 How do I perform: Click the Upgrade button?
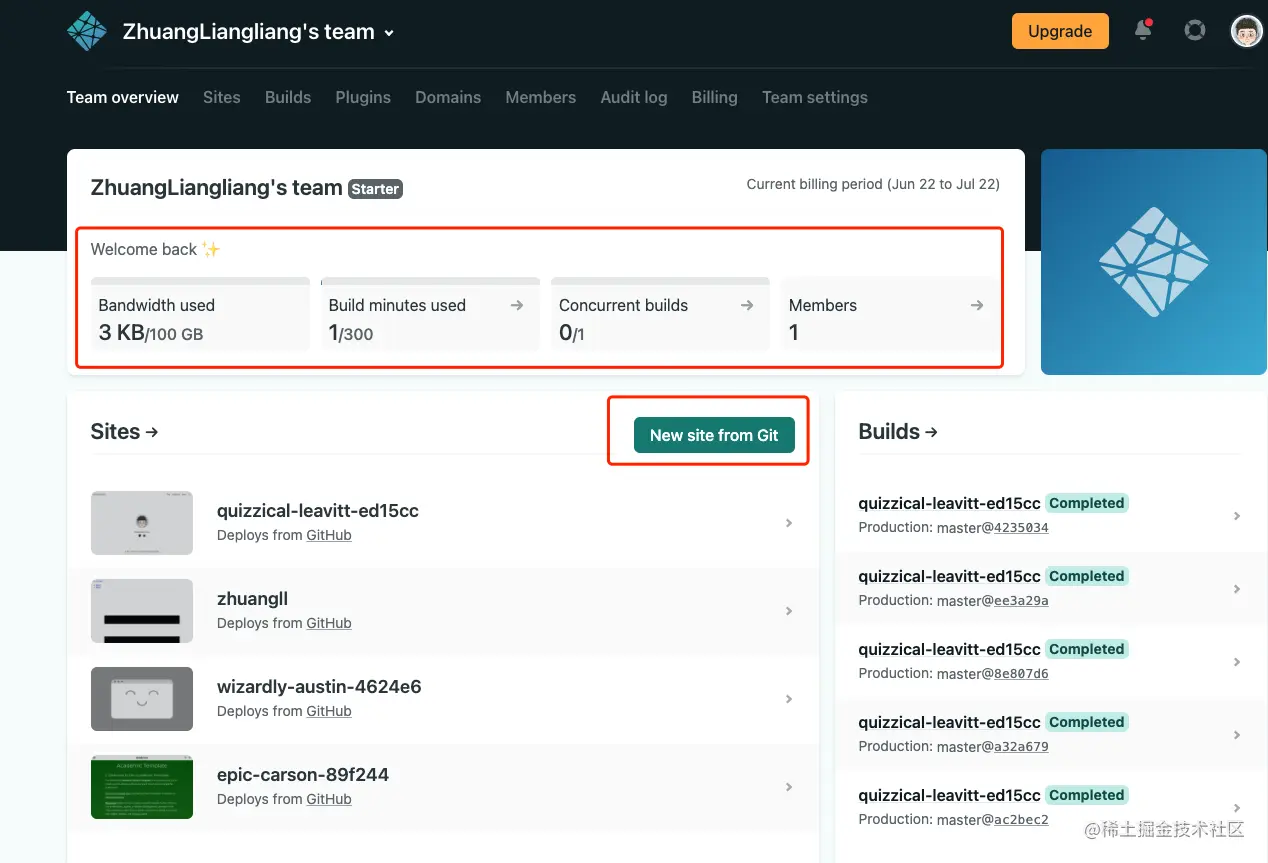1060,31
